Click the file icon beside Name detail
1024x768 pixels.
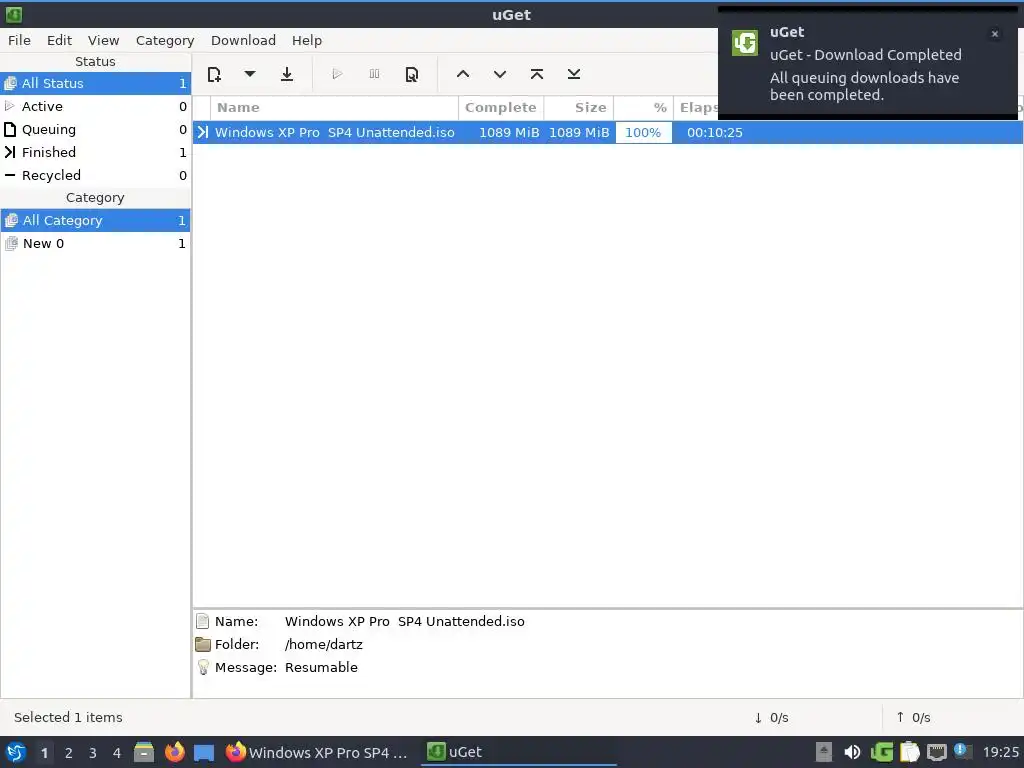coord(202,621)
